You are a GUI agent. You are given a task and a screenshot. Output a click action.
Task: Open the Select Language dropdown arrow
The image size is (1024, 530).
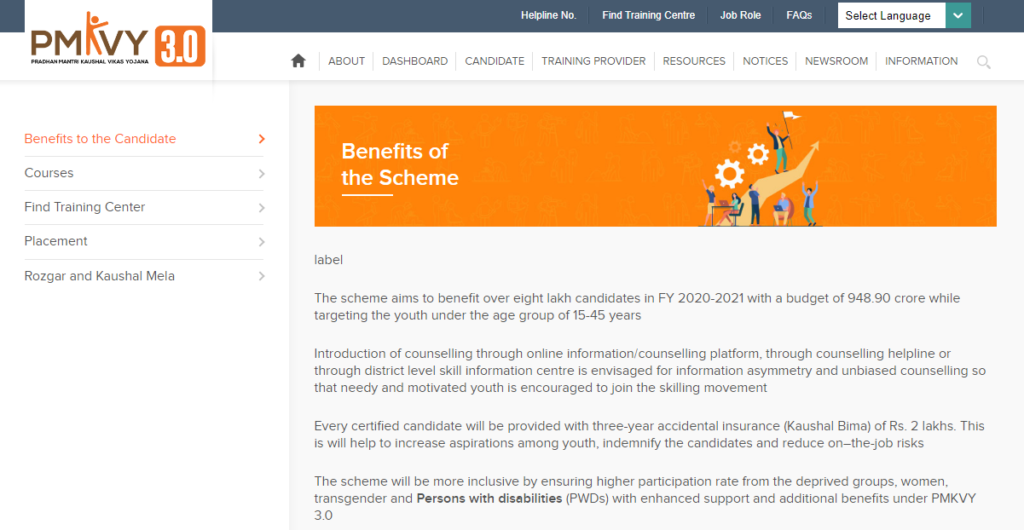958,16
